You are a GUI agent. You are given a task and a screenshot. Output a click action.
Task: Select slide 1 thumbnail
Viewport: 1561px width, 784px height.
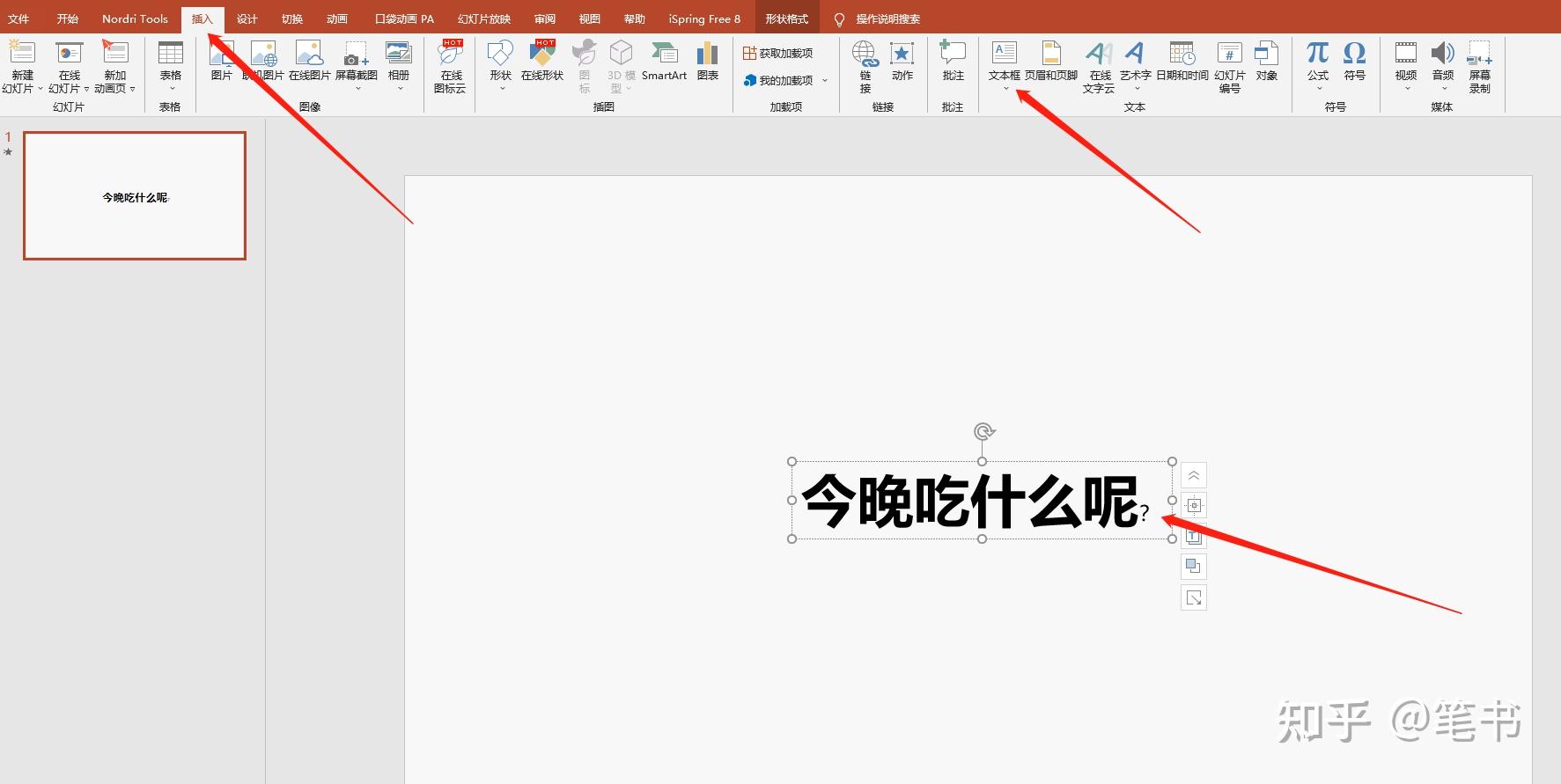pyautogui.click(x=135, y=195)
